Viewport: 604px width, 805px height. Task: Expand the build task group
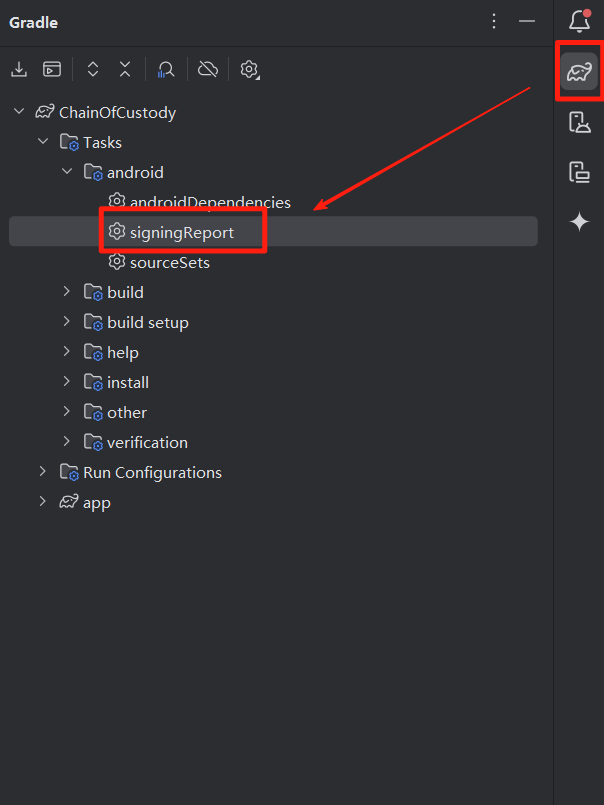coord(67,292)
